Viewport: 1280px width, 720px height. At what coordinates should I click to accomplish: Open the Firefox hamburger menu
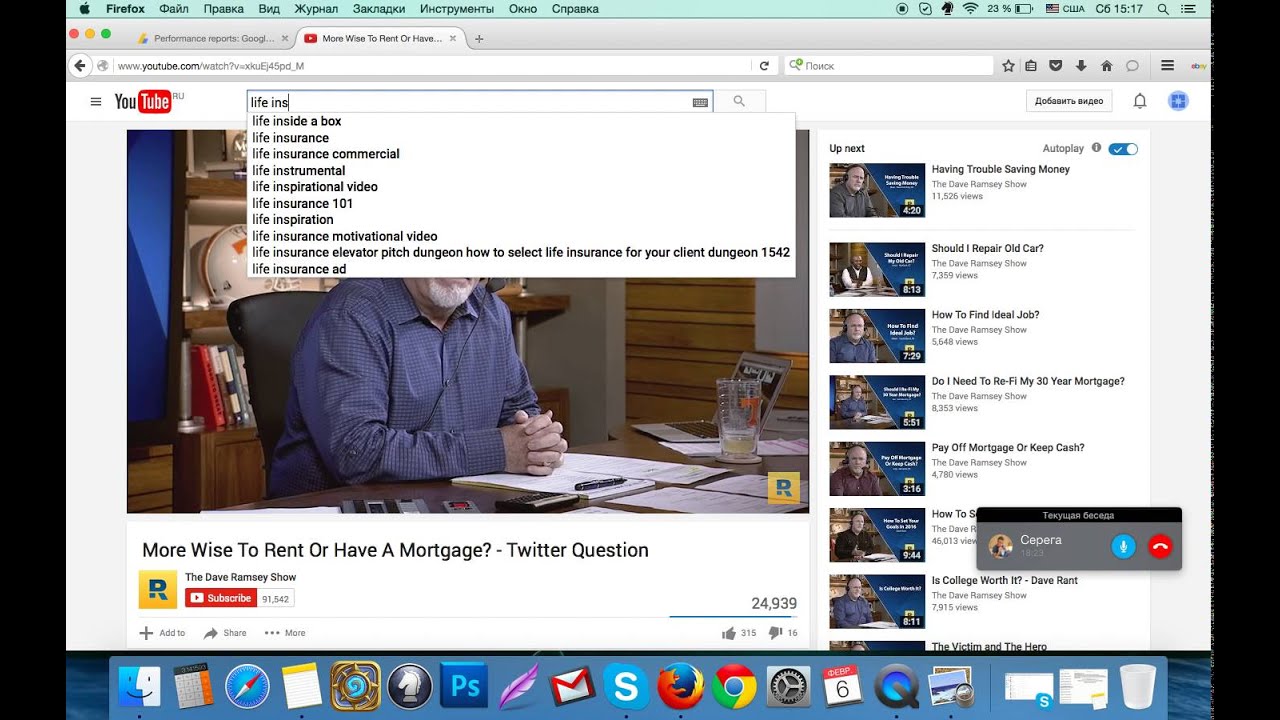1167,66
